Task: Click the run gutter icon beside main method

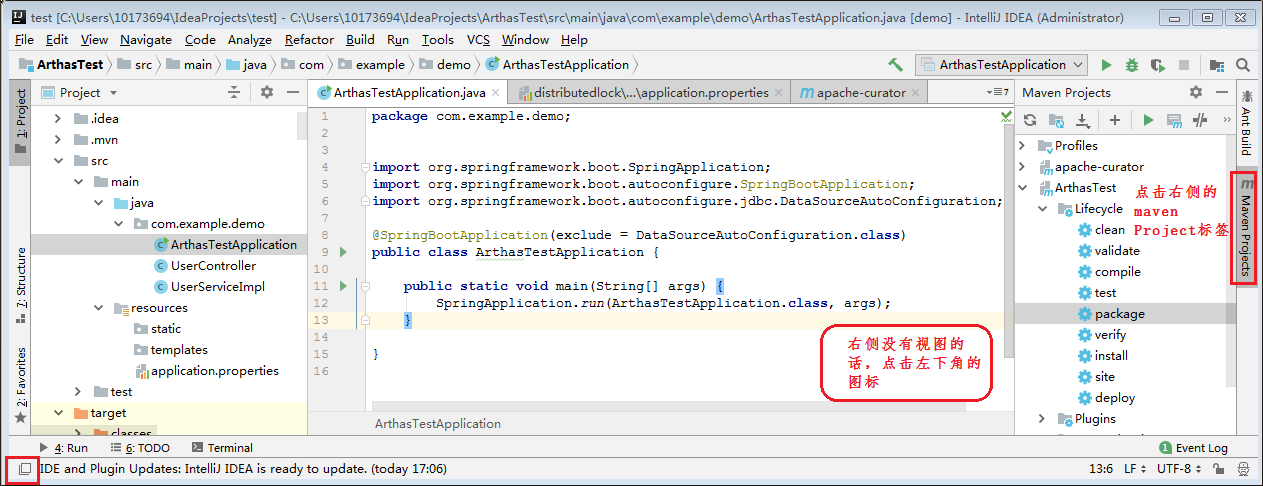Action: [345, 286]
